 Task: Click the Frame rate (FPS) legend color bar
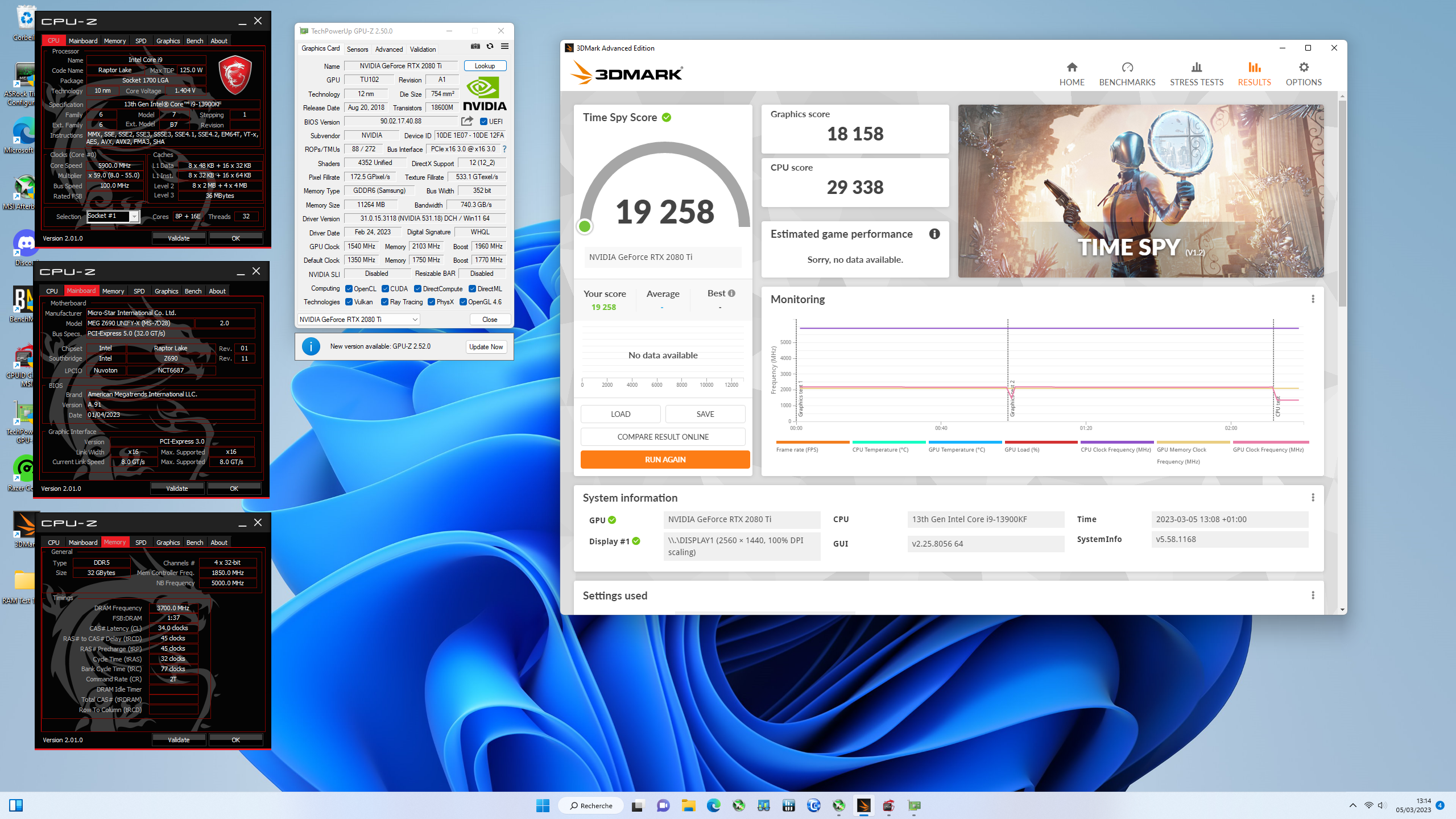click(x=813, y=442)
